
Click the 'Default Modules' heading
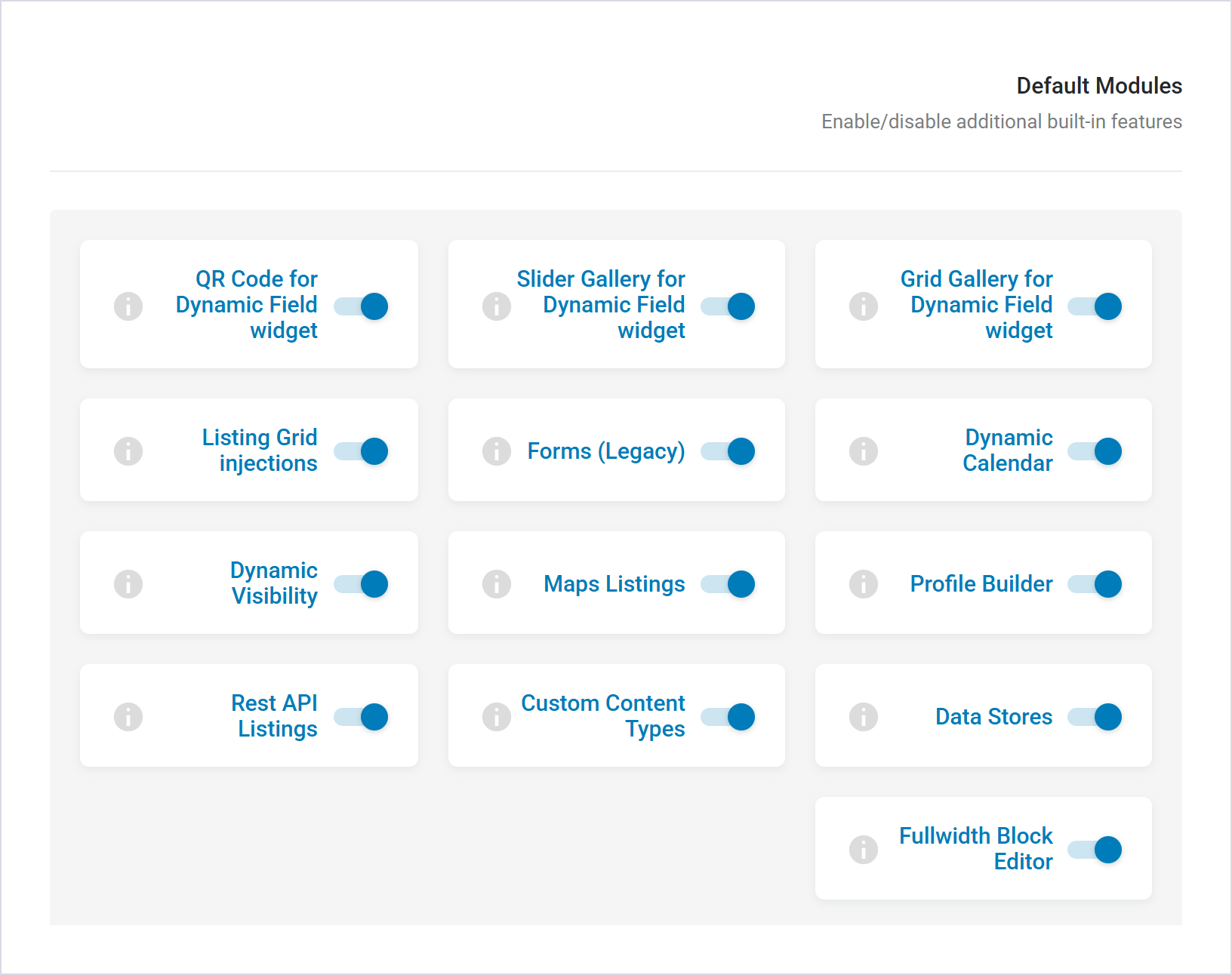1099,86
